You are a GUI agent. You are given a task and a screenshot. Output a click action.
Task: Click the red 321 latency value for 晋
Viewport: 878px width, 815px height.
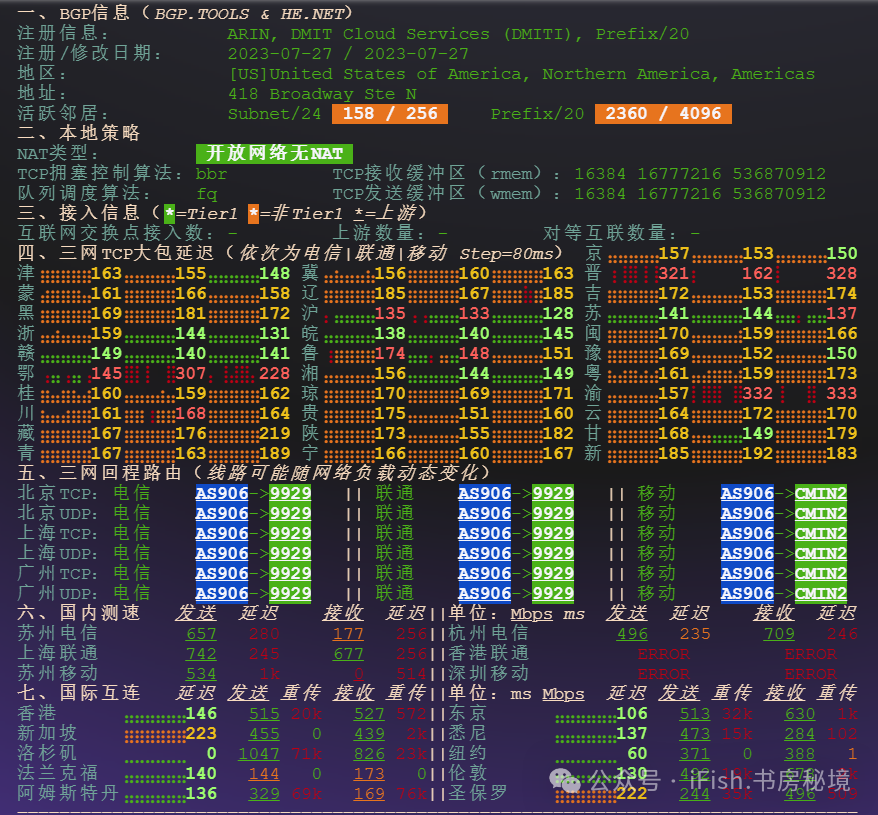tap(673, 273)
